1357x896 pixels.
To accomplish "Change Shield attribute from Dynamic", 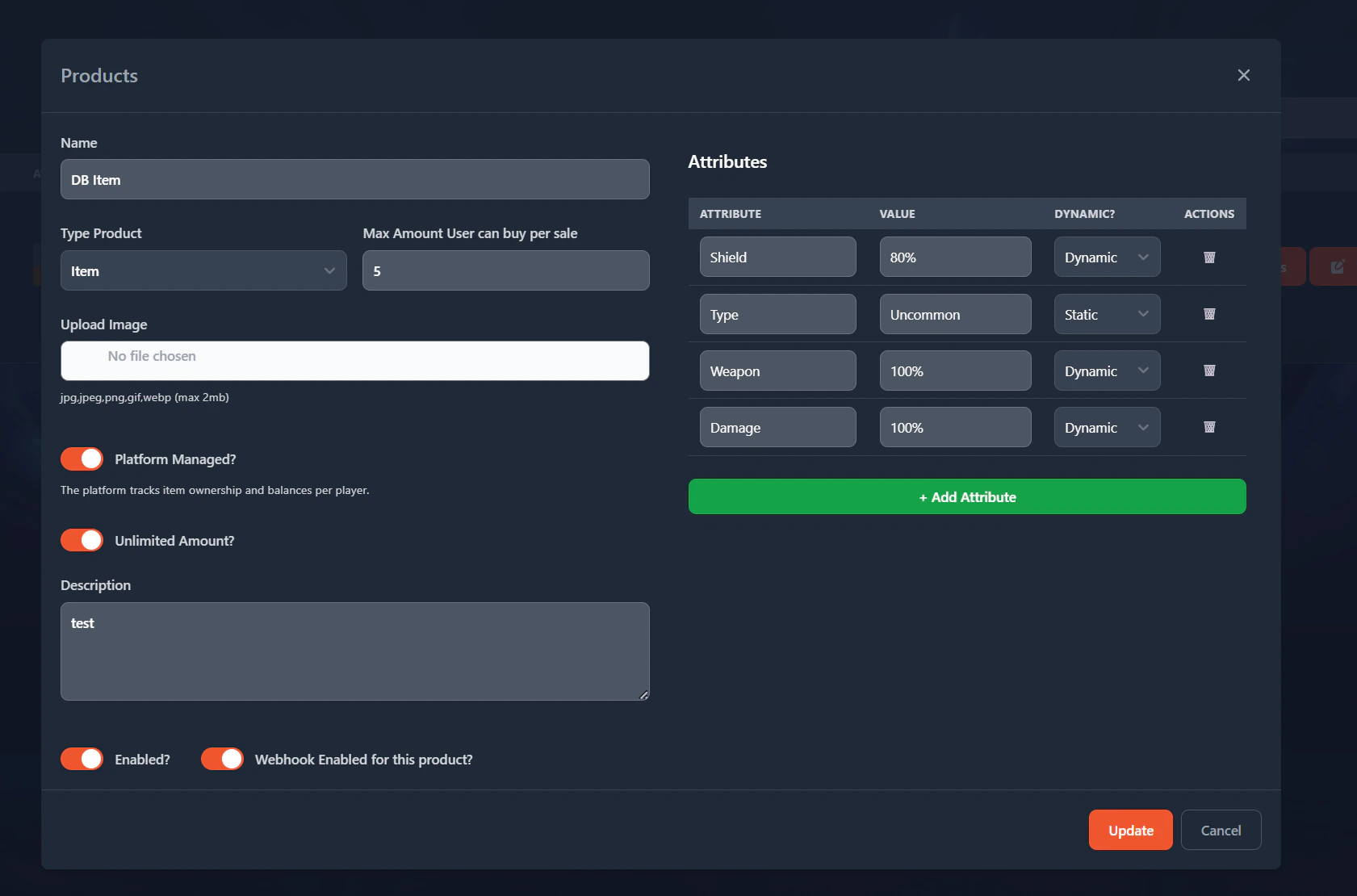I will coord(1107,257).
